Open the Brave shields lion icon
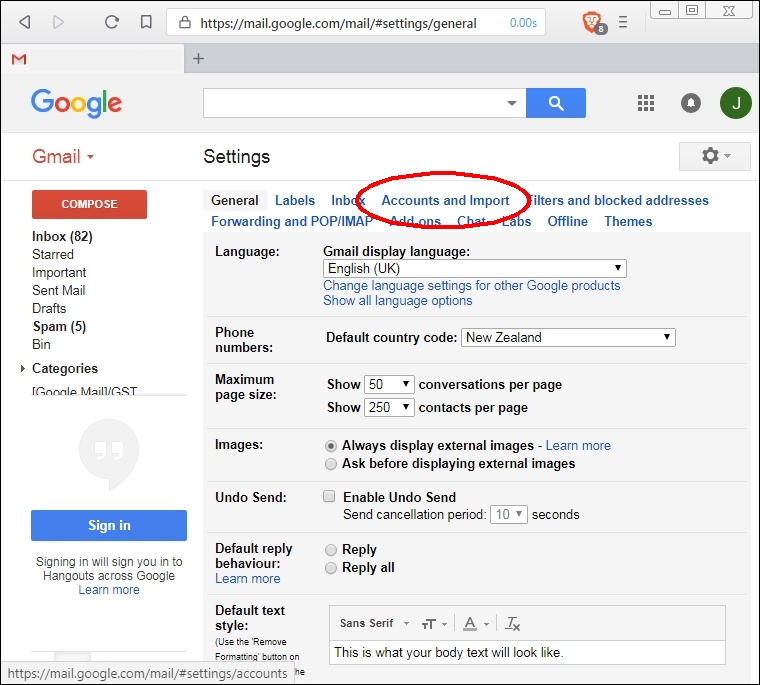 (593, 22)
